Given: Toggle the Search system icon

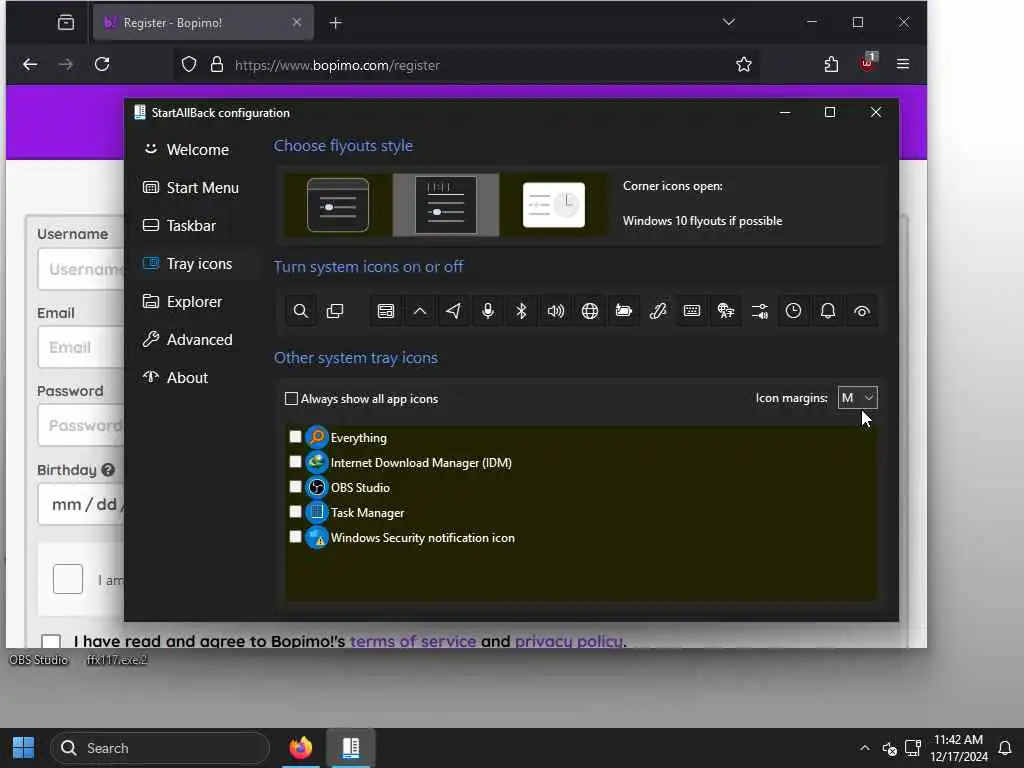Looking at the screenshot, I should pyautogui.click(x=300, y=312).
